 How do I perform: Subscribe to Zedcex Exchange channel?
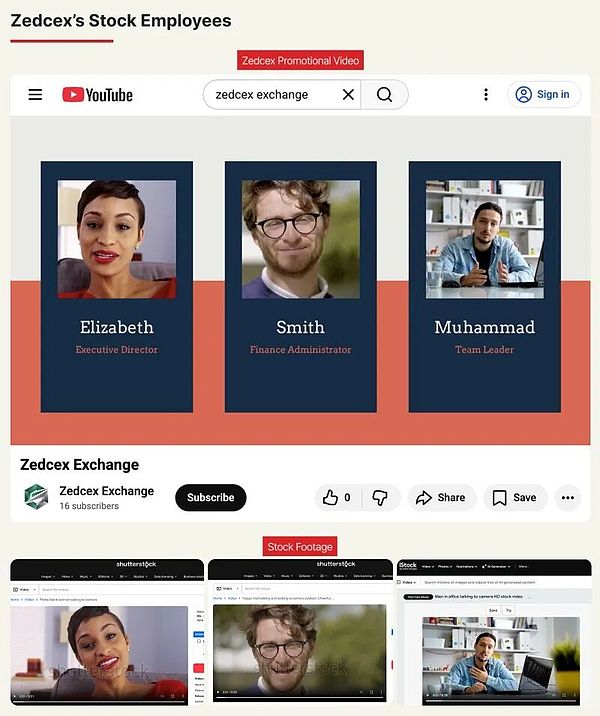click(211, 497)
